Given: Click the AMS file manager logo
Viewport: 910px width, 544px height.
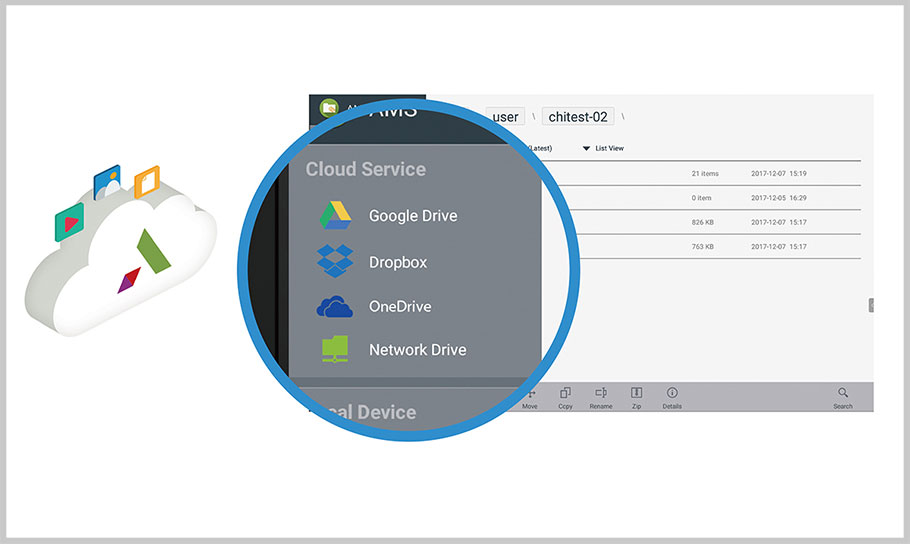Looking at the screenshot, I should (329, 108).
